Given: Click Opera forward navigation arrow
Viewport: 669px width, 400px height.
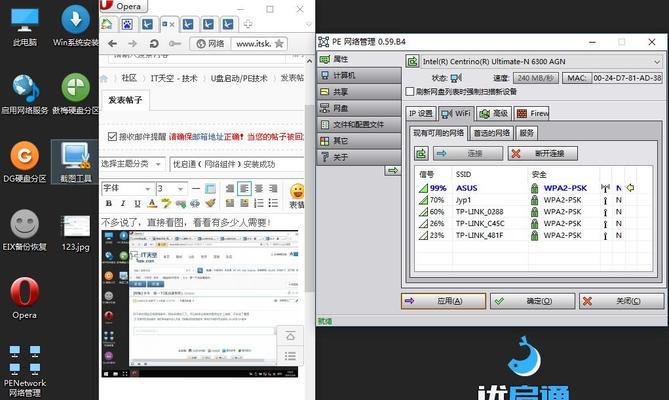Looking at the screenshot, I should click(x=133, y=43).
